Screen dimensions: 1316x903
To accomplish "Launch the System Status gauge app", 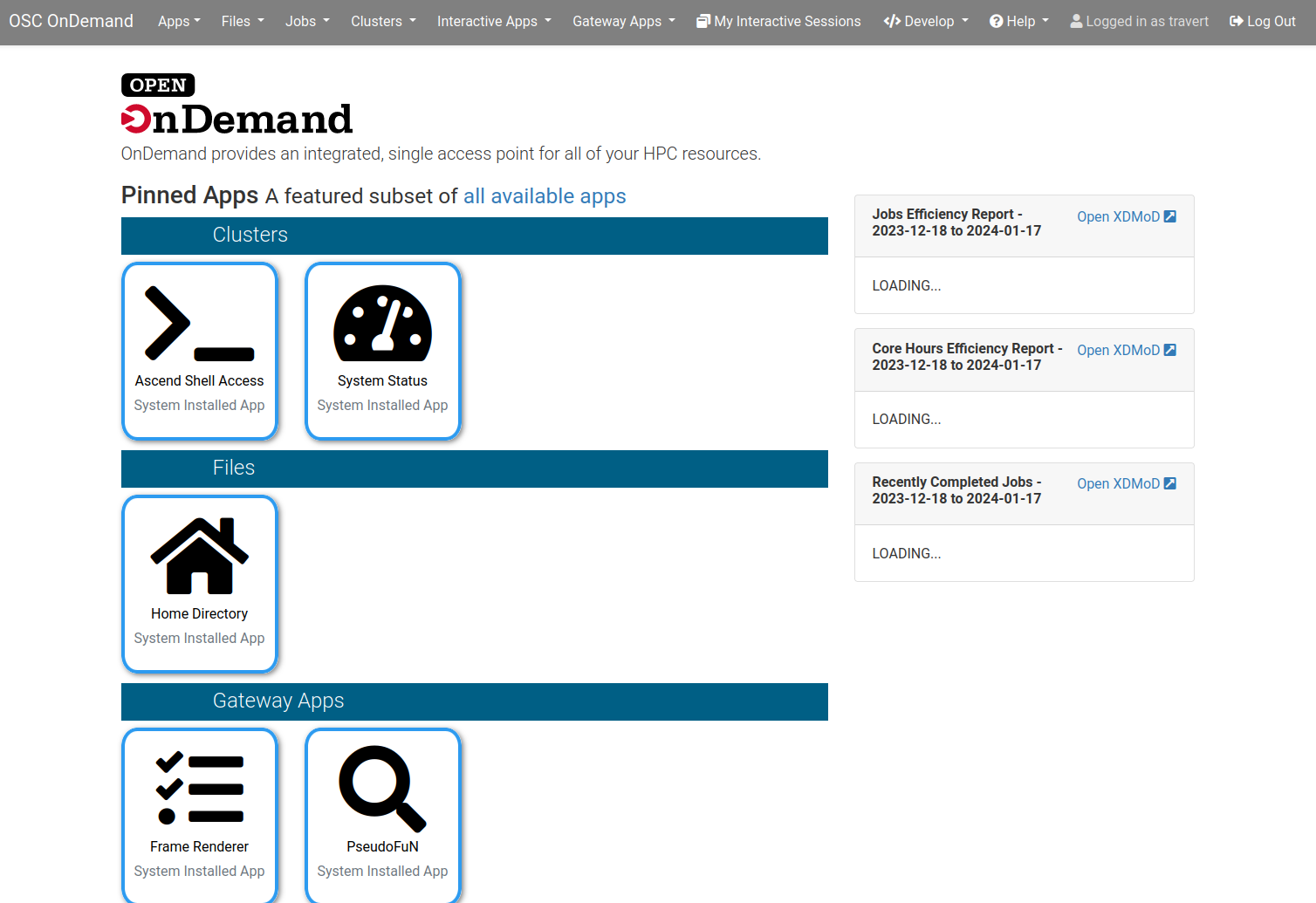I will (383, 349).
